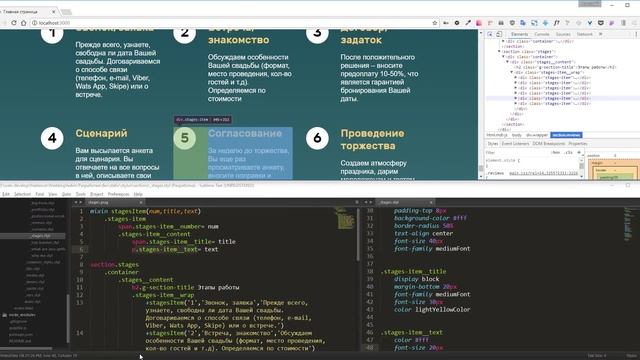Viewport: 640px width, 360px height.
Task: Click the pink extension icon
Action: (x=479, y=23)
